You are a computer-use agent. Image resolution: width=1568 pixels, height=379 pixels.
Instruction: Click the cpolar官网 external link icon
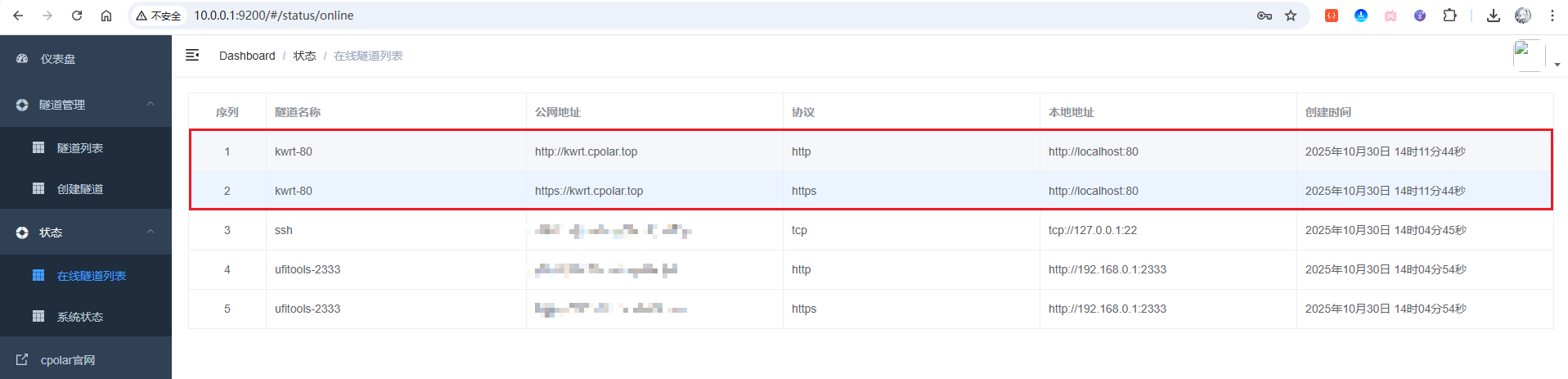22,359
